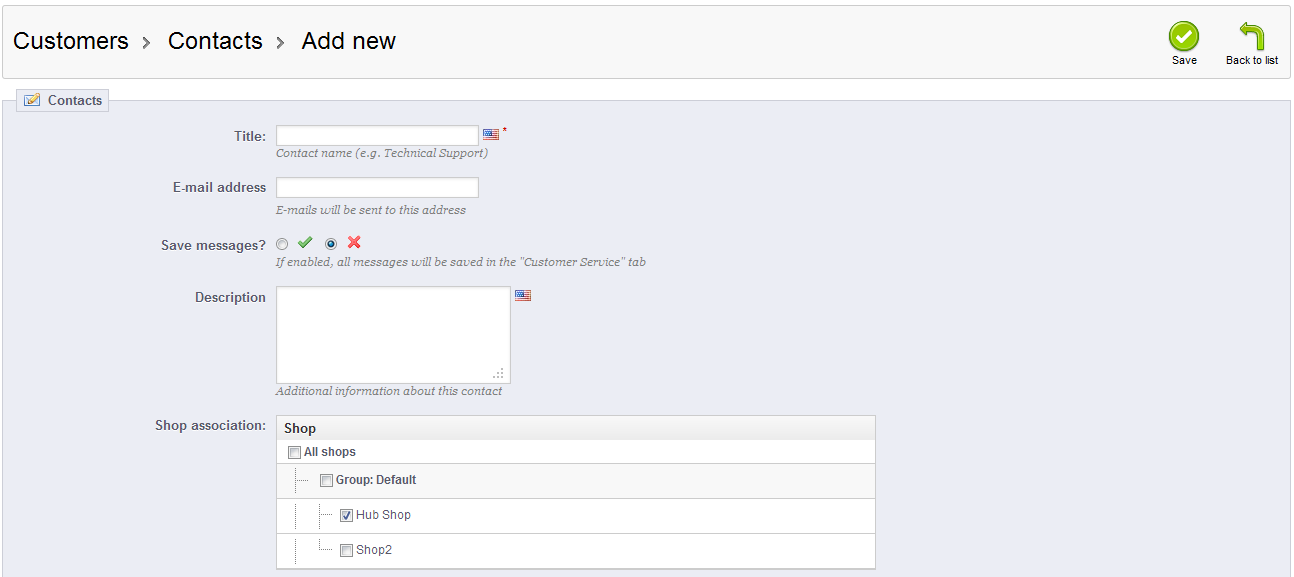The height and width of the screenshot is (577, 1294).
Task: Navigate to Customers via the breadcrumb link
Action: (70, 41)
